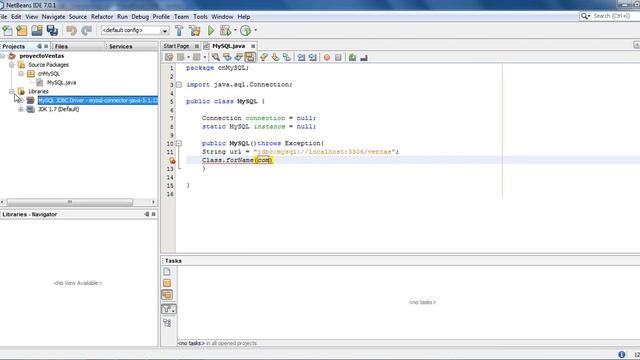Click the New Project toolbar icon
This screenshot has width=640, height=360.
[x=22, y=31]
